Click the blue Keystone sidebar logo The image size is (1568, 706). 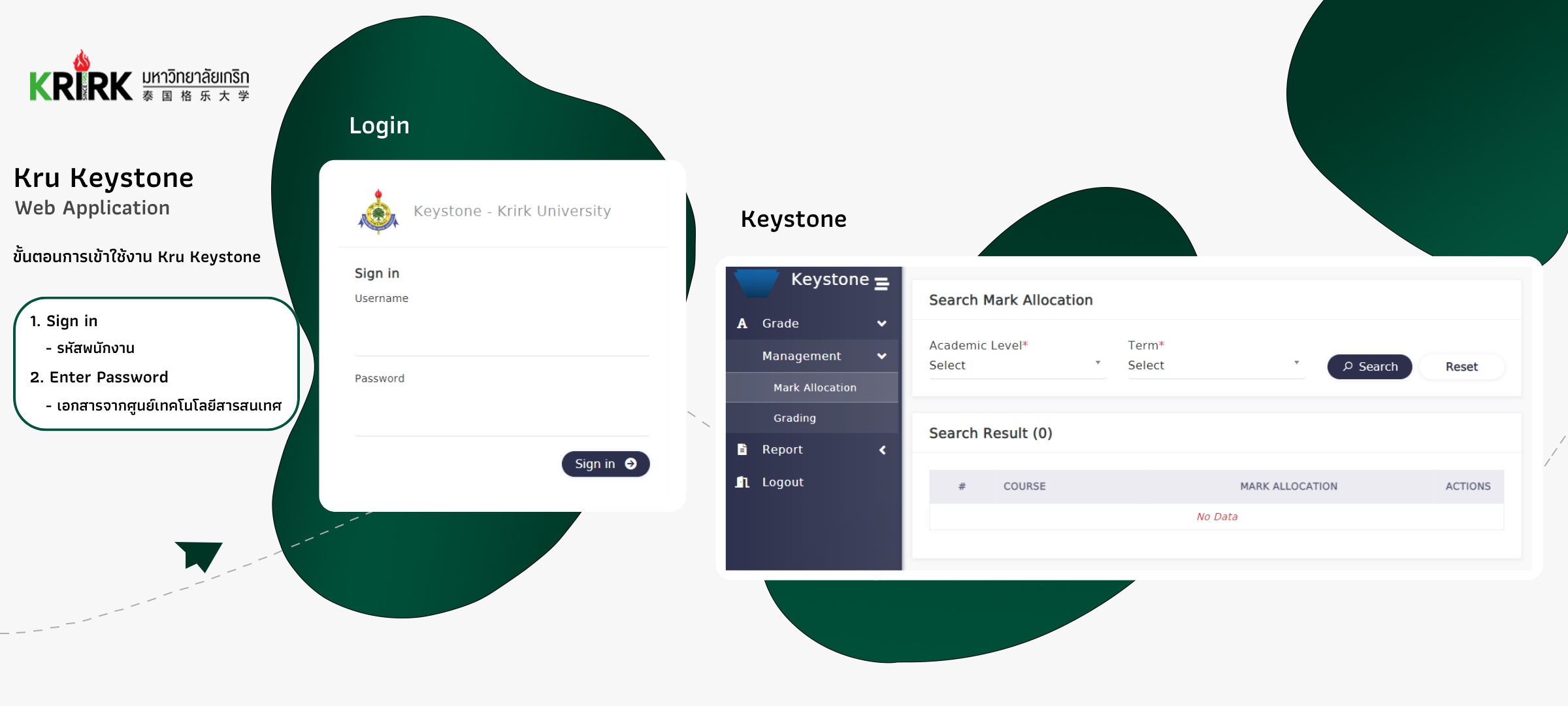pyautogui.click(x=757, y=282)
